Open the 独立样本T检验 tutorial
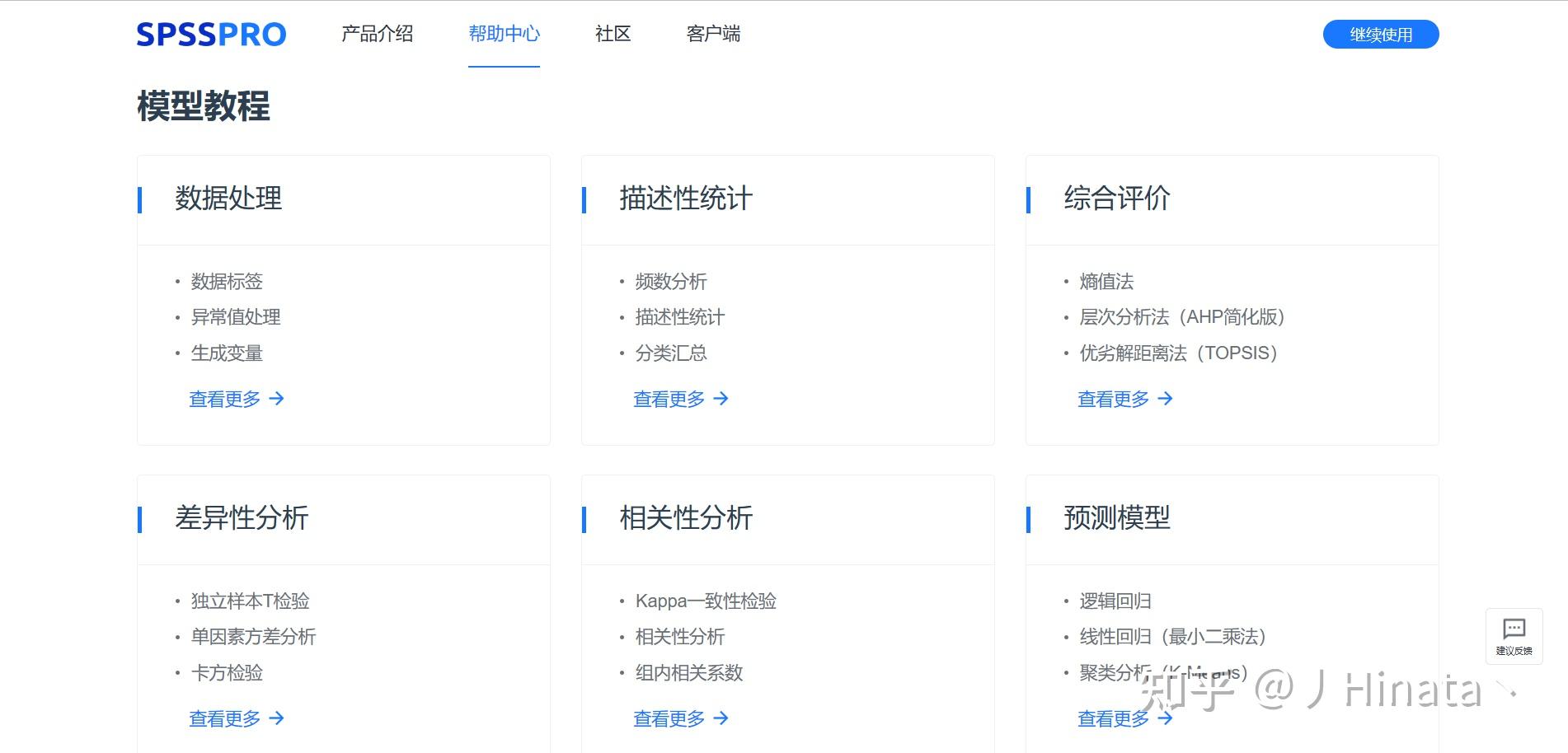 (249, 601)
